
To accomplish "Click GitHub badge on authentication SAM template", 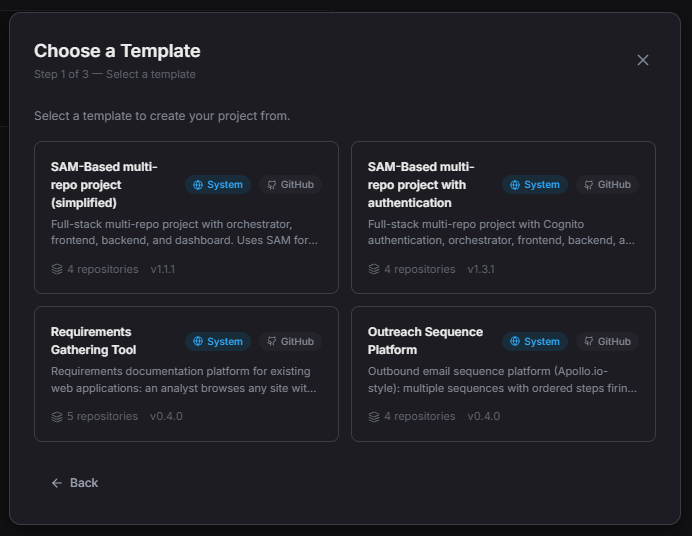I will pos(607,185).
